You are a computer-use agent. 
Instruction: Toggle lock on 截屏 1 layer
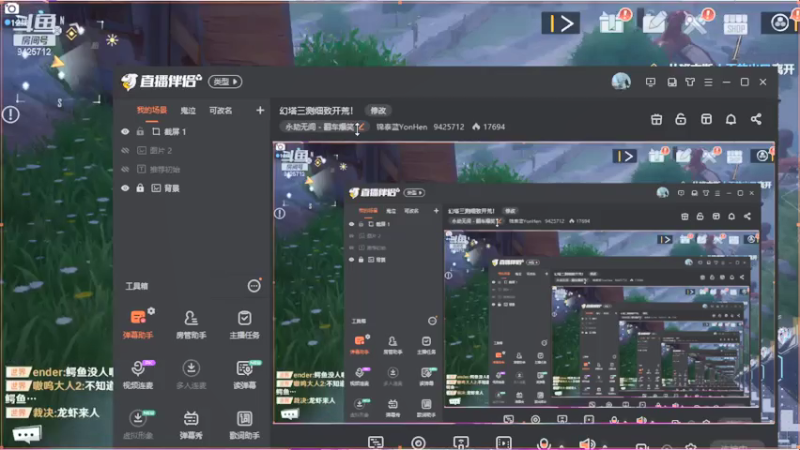140,132
